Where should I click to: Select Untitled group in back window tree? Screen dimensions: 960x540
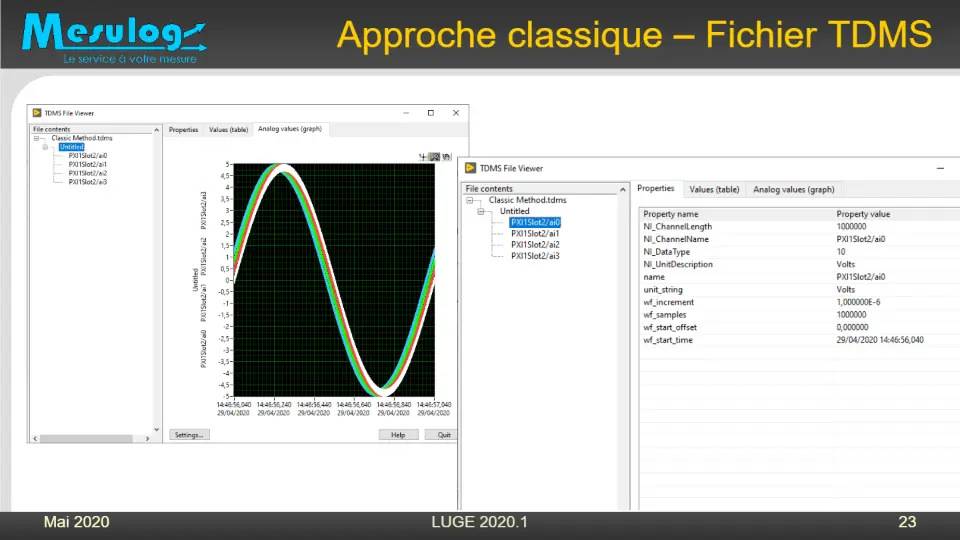pos(72,147)
